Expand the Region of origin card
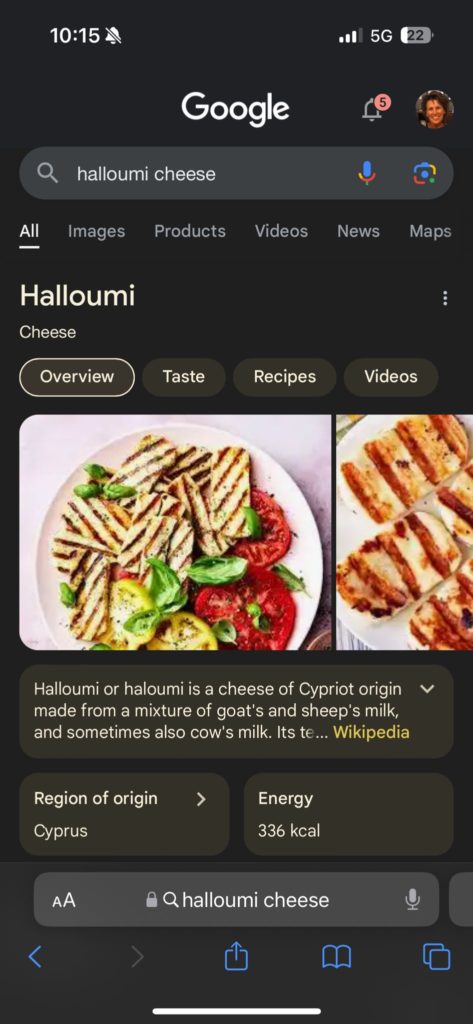 [x=125, y=814]
